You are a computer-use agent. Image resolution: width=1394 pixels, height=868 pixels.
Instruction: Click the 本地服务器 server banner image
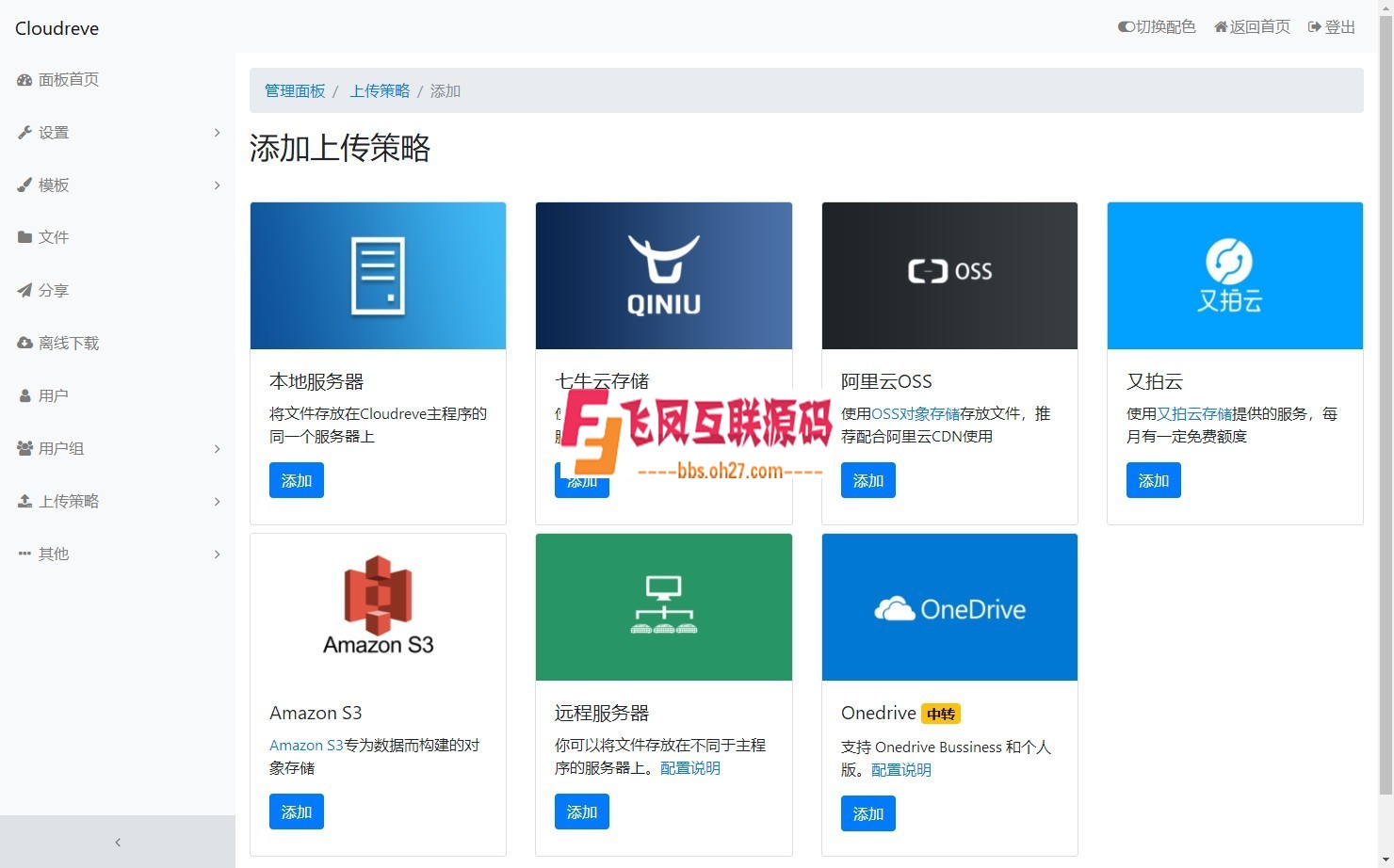[378, 276]
